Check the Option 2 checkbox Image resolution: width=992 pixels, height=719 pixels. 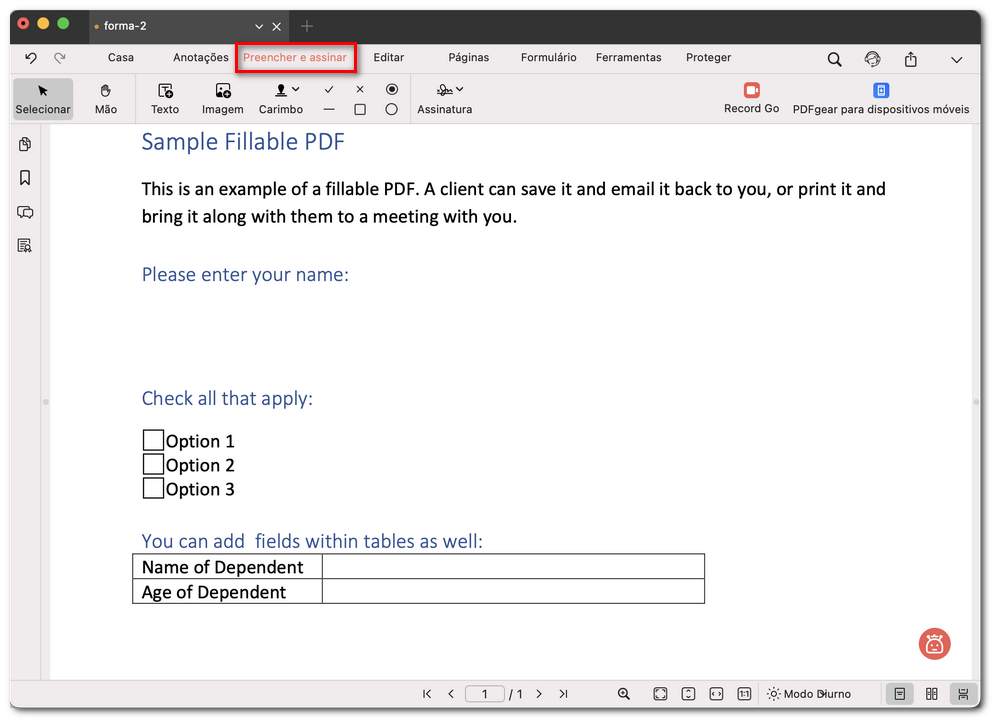(x=153, y=464)
